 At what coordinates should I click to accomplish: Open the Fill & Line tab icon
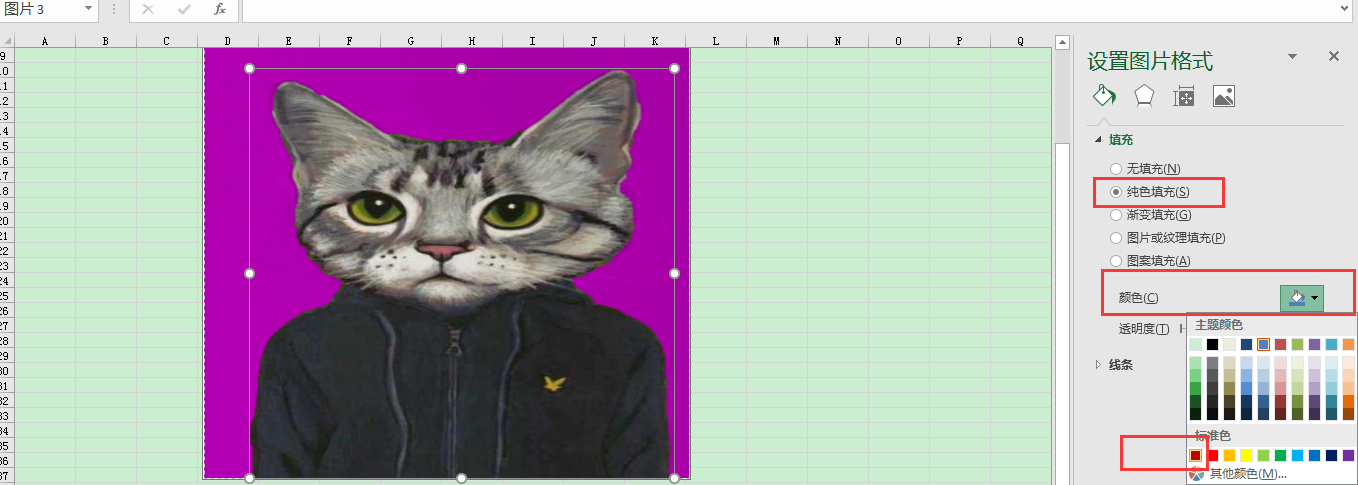pos(1104,96)
